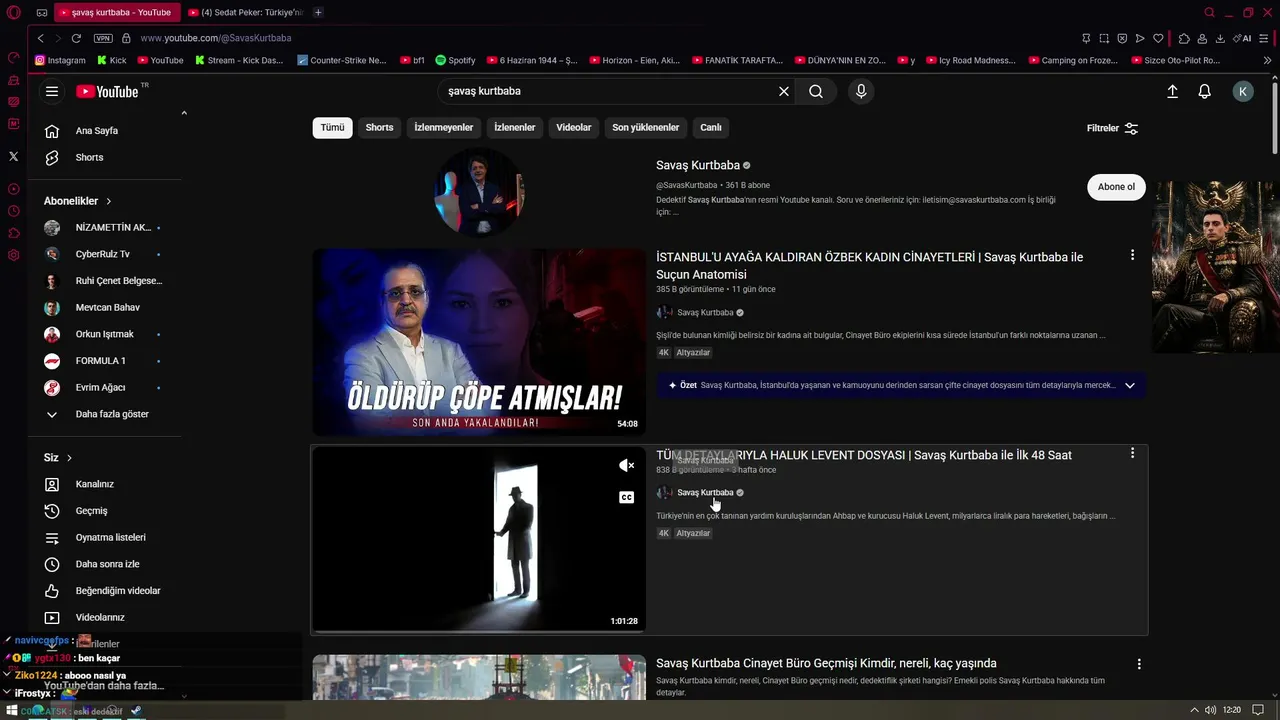
Task: Open the YouTube upload/create icon
Action: pos(1173,91)
